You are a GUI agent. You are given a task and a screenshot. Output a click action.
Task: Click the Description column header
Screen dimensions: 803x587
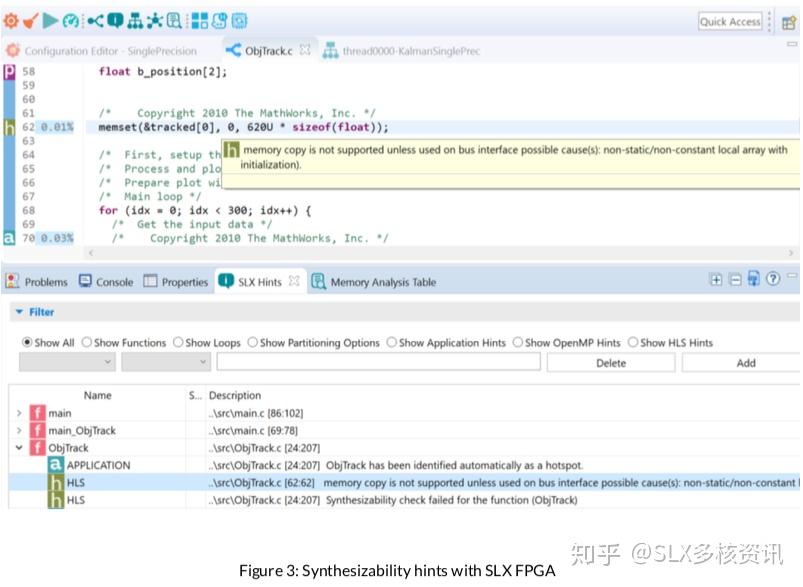coord(235,395)
